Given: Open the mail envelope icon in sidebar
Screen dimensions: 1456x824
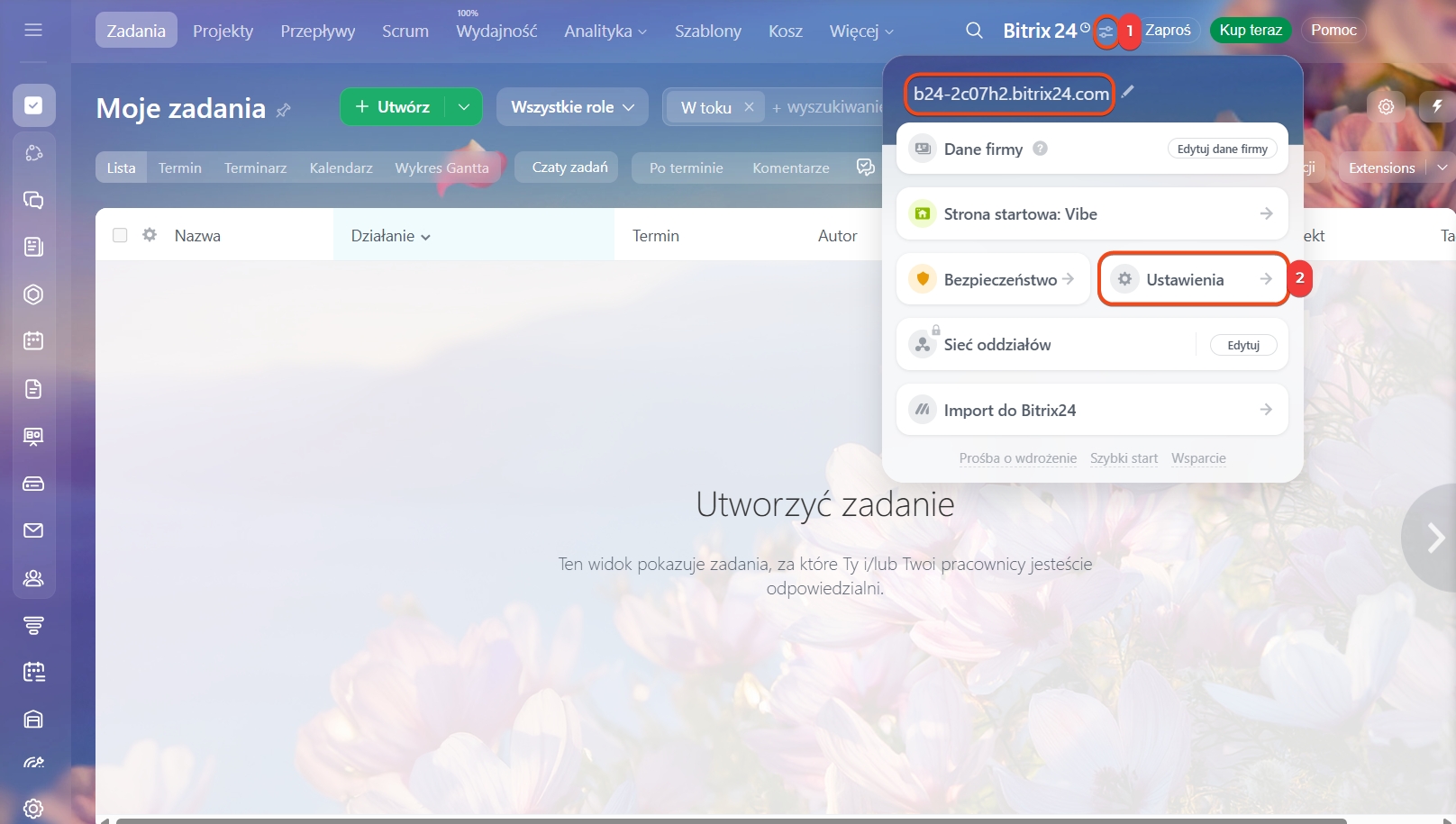Looking at the screenshot, I should click(x=33, y=530).
